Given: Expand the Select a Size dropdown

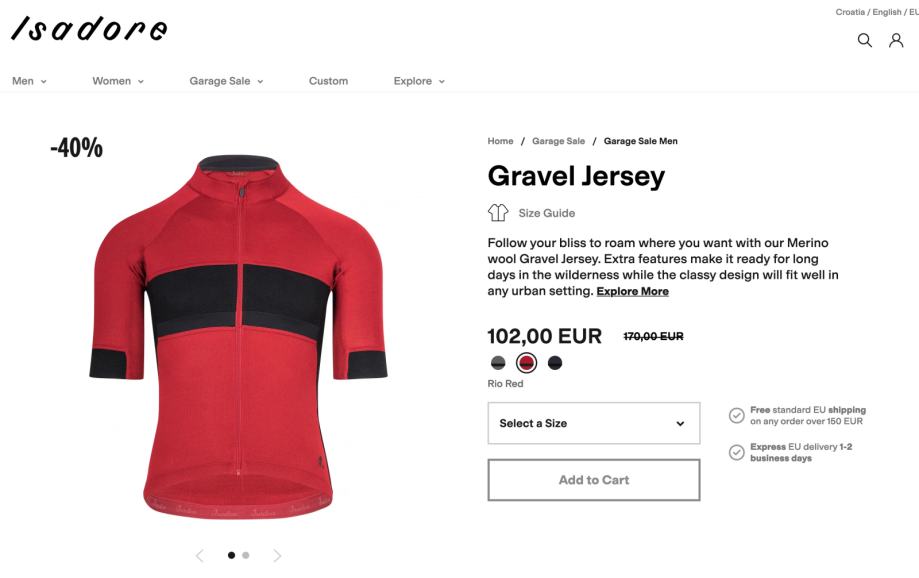Looking at the screenshot, I should [594, 423].
